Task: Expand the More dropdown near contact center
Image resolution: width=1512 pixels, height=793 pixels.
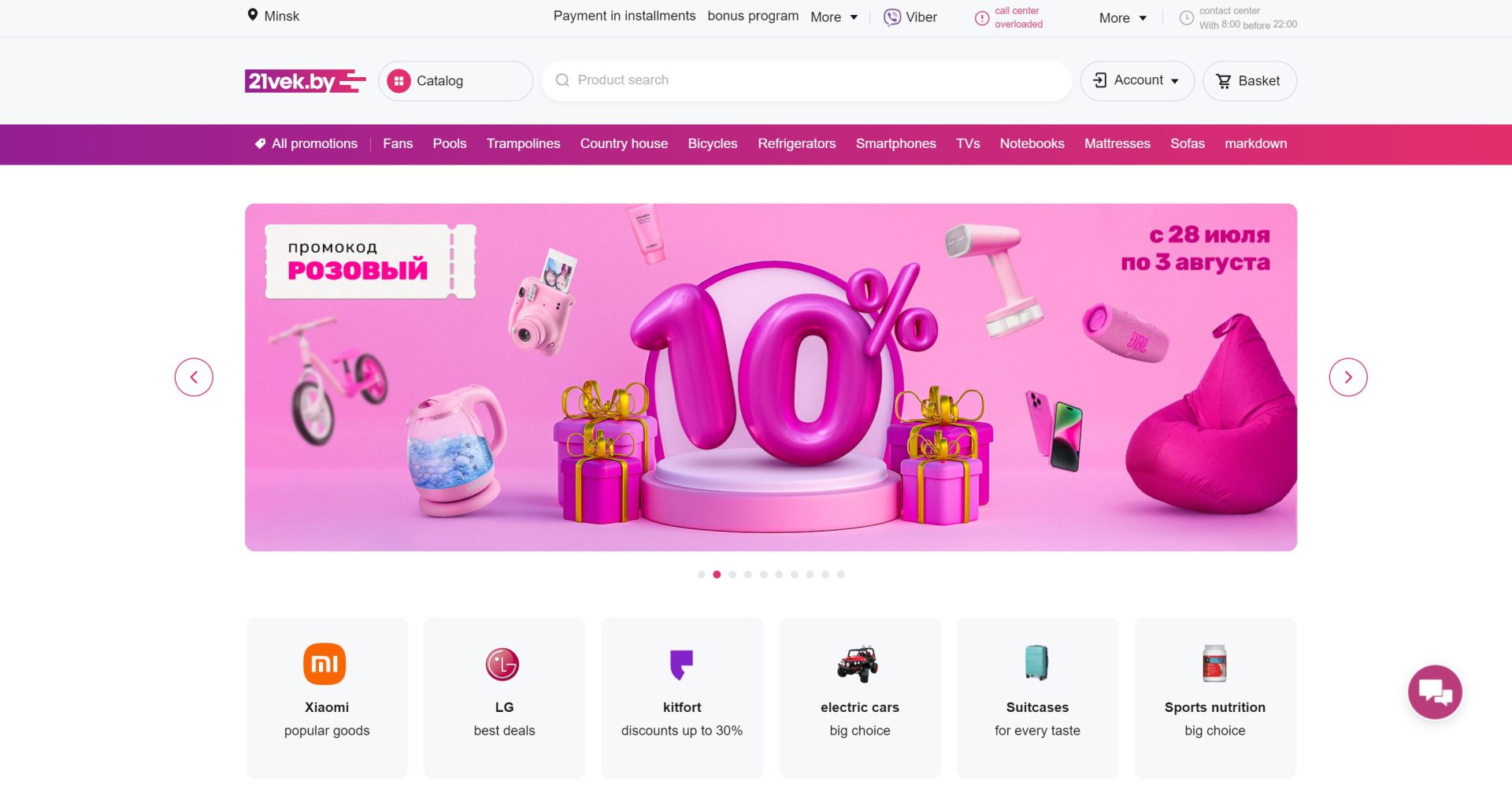Action: click(1123, 18)
